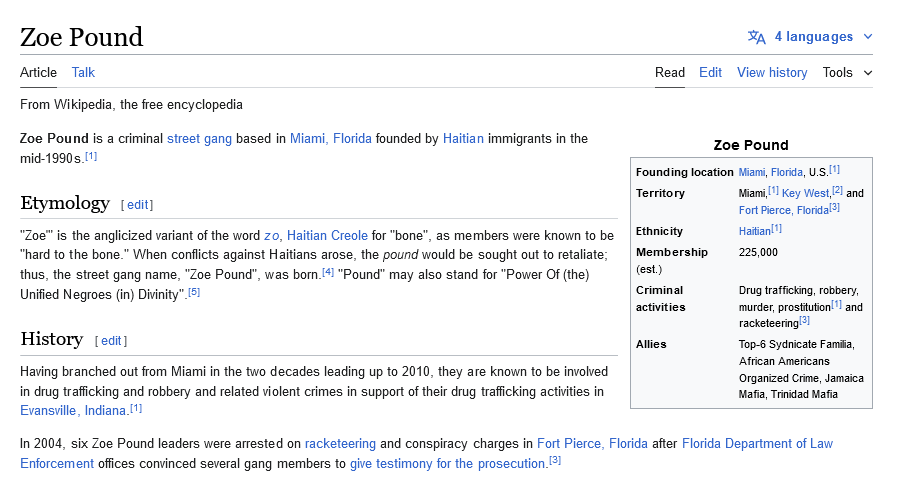Image resolution: width=903 pixels, height=496 pixels.
Task: Open citation [4] after 'was born'
Action: pos(328,272)
